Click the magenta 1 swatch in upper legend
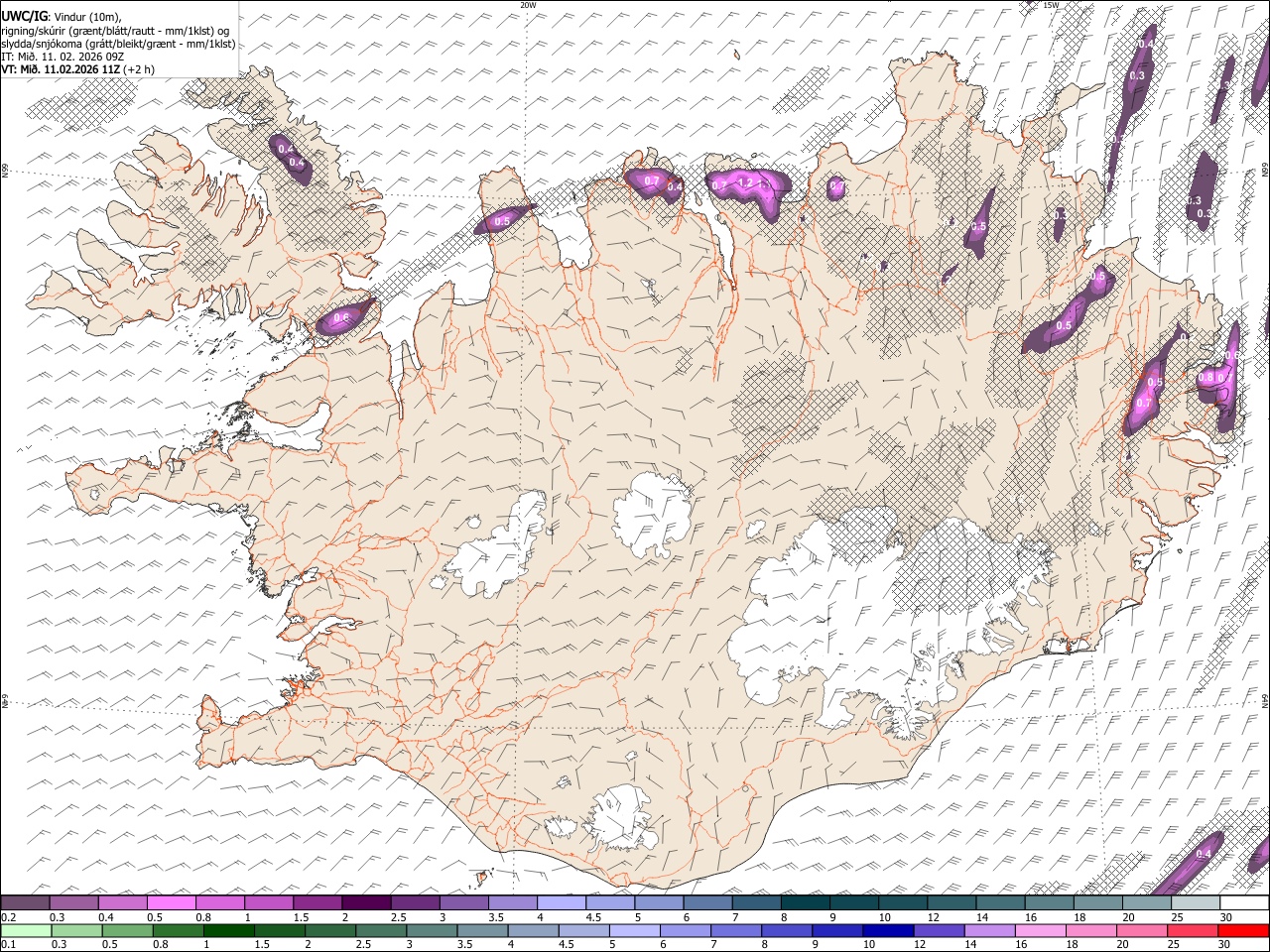Screen dimensions: 1270x952 coord(268,902)
